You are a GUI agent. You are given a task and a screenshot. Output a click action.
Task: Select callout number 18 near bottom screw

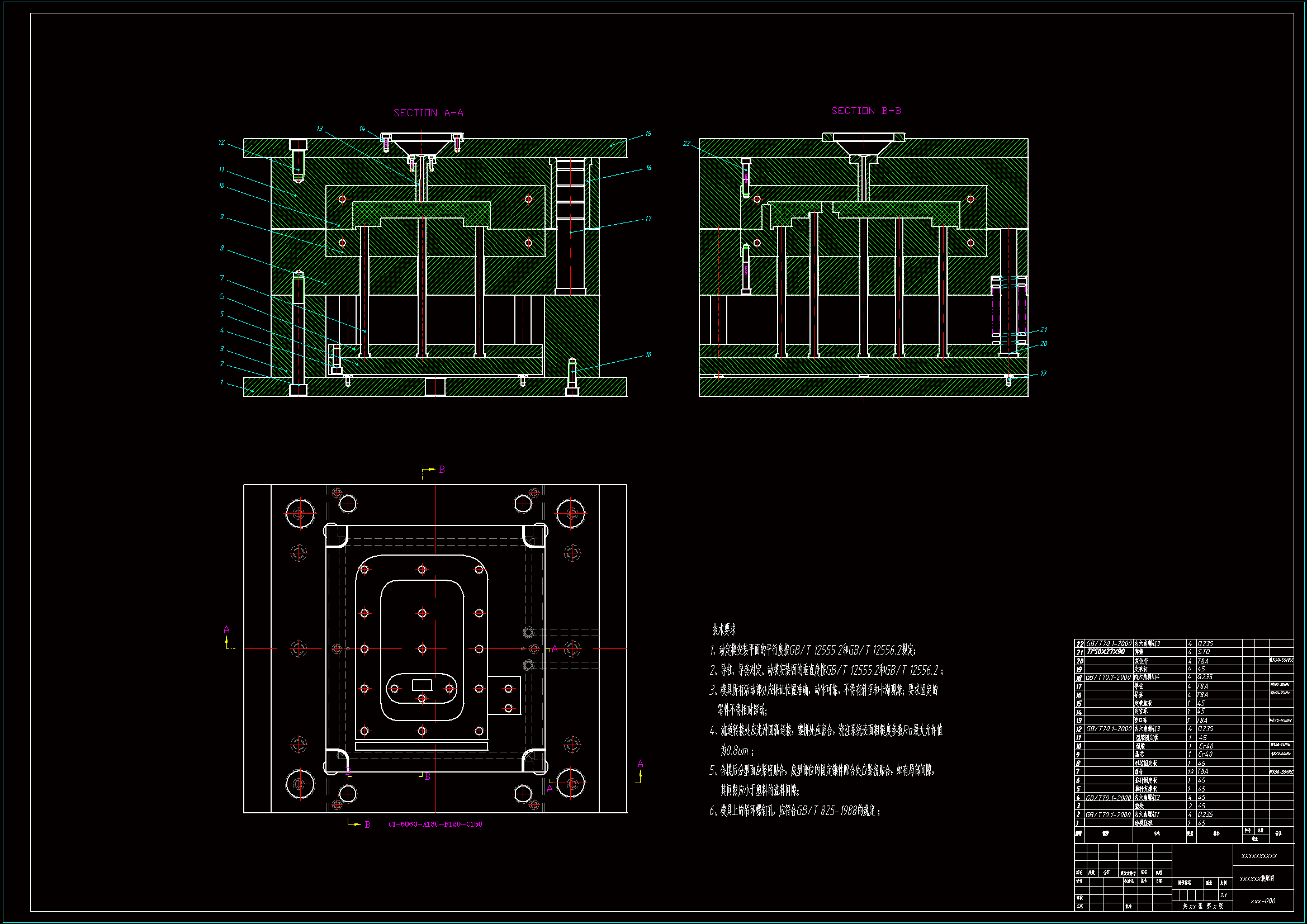(648, 355)
